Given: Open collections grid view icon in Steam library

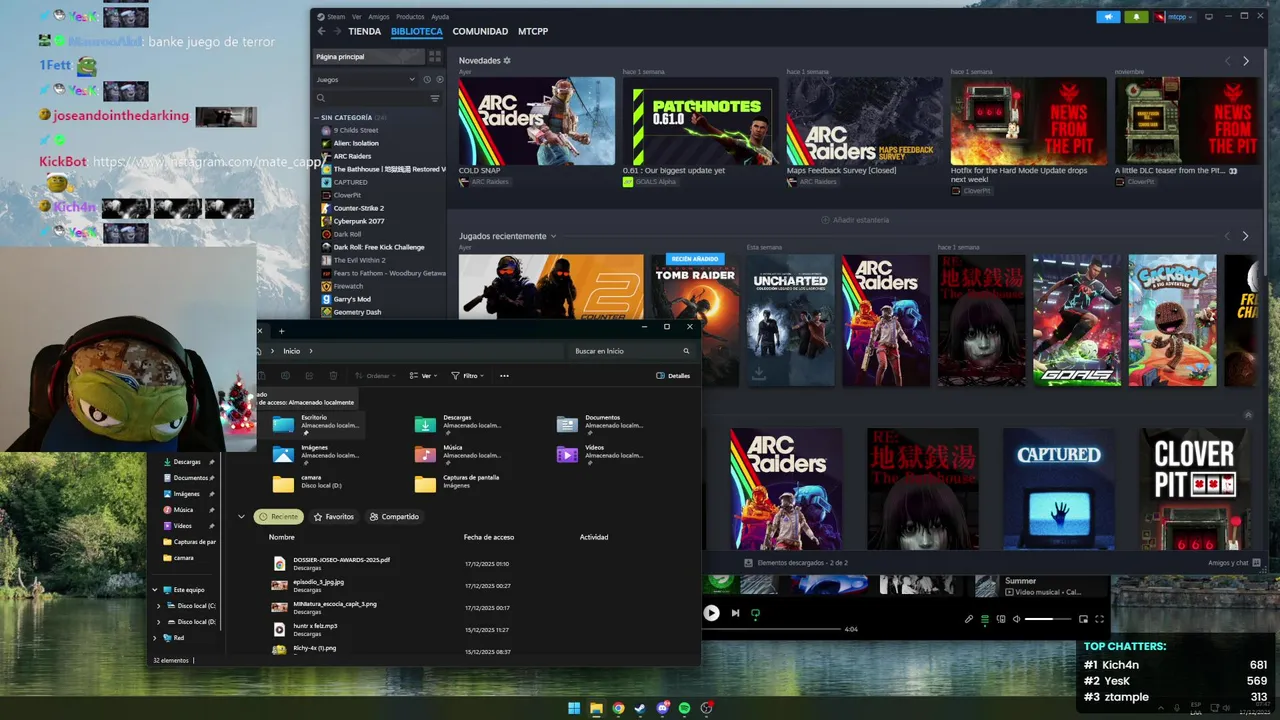Looking at the screenshot, I should pos(435,57).
